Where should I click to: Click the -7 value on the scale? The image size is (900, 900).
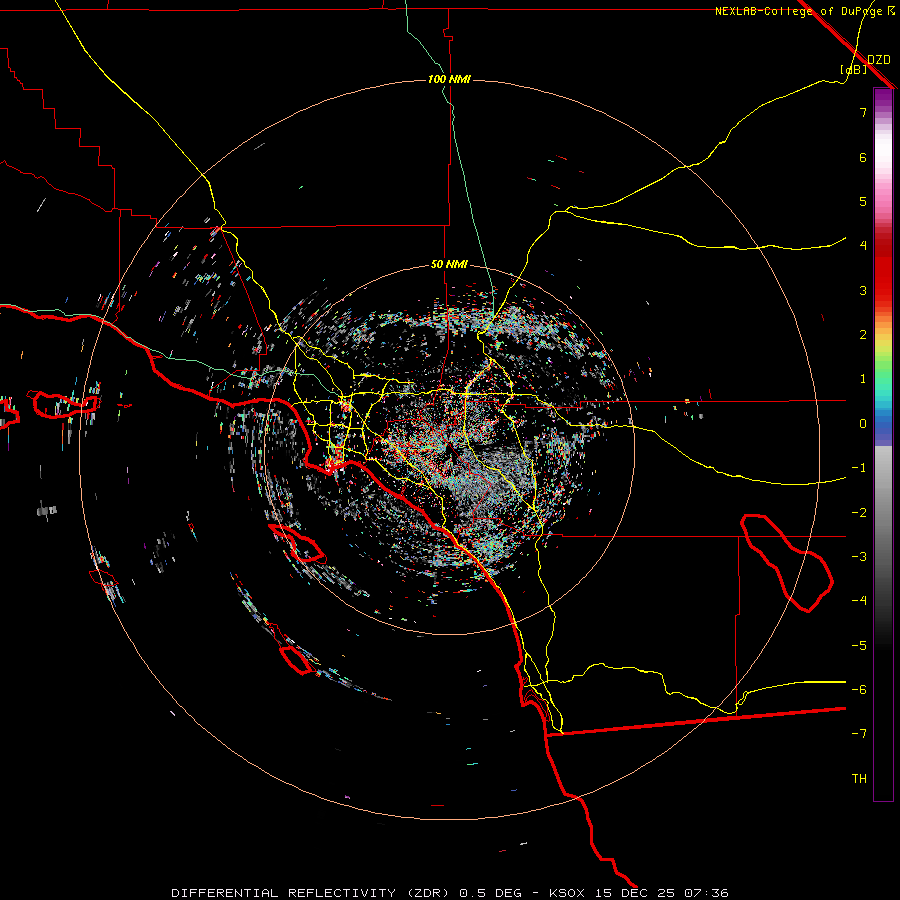click(x=859, y=734)
